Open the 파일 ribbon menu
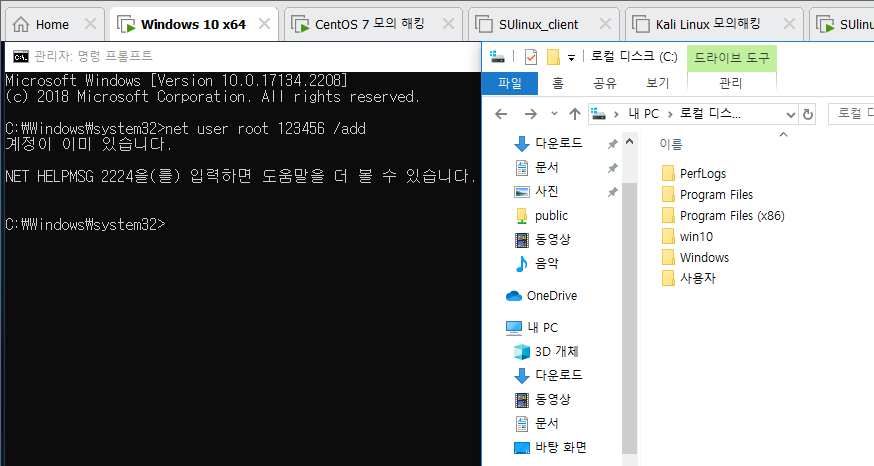Viewport: 874px width, 466px height. (x=510, y=83)
